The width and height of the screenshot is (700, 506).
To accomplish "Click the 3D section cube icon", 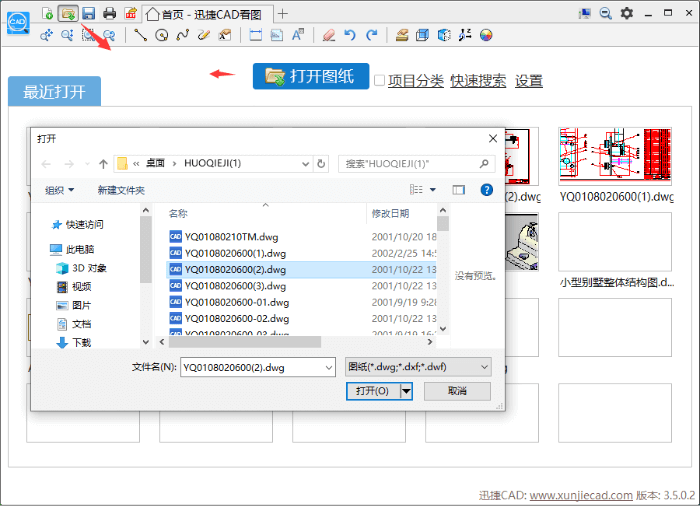I will coord(444,35).
